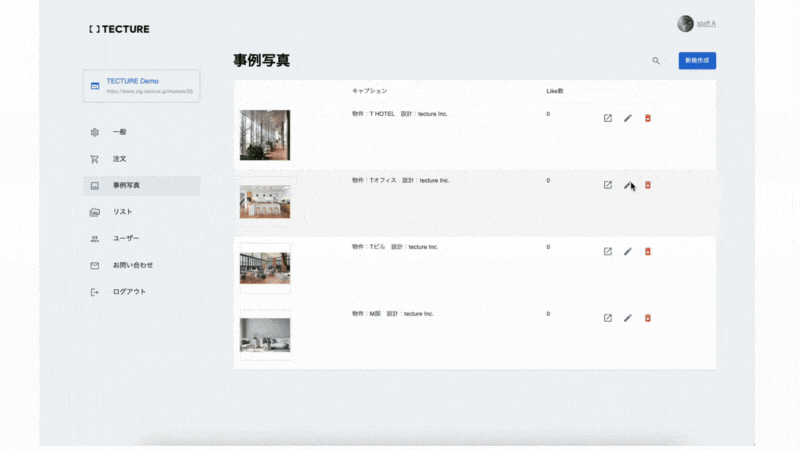This screenshot has height=450, width=800.
Task: Go to 注文 in the sidebar
Action: (119, 159)
